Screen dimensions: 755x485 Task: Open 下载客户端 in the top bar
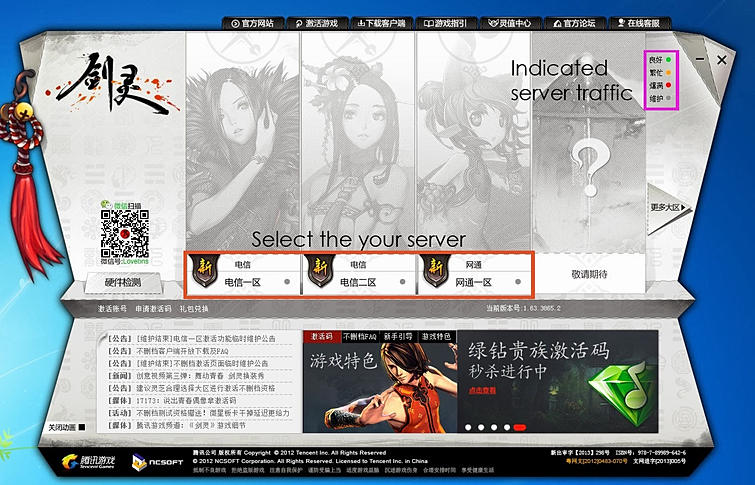coord(381,23)
